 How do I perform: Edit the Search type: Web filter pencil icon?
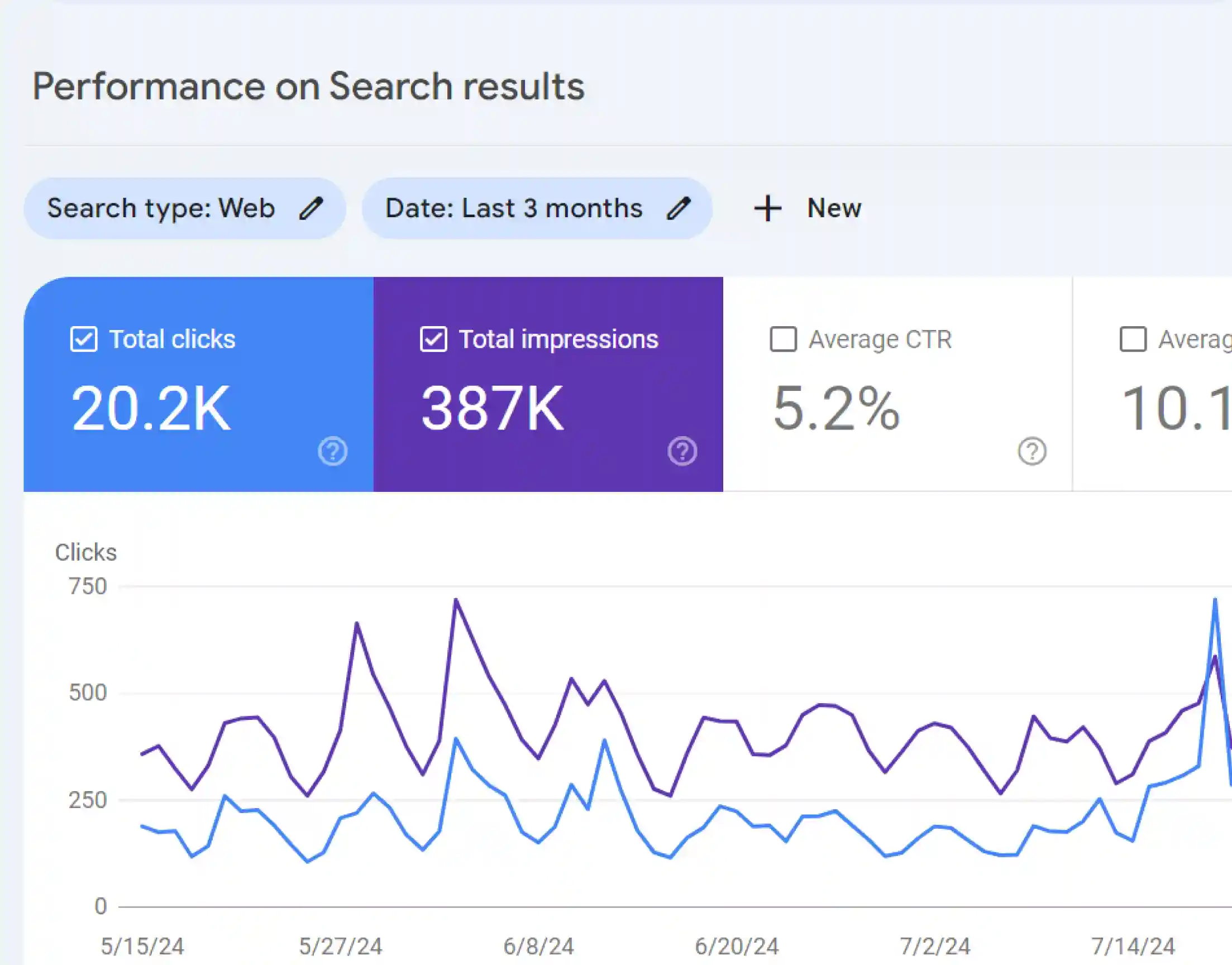point(311,208)
